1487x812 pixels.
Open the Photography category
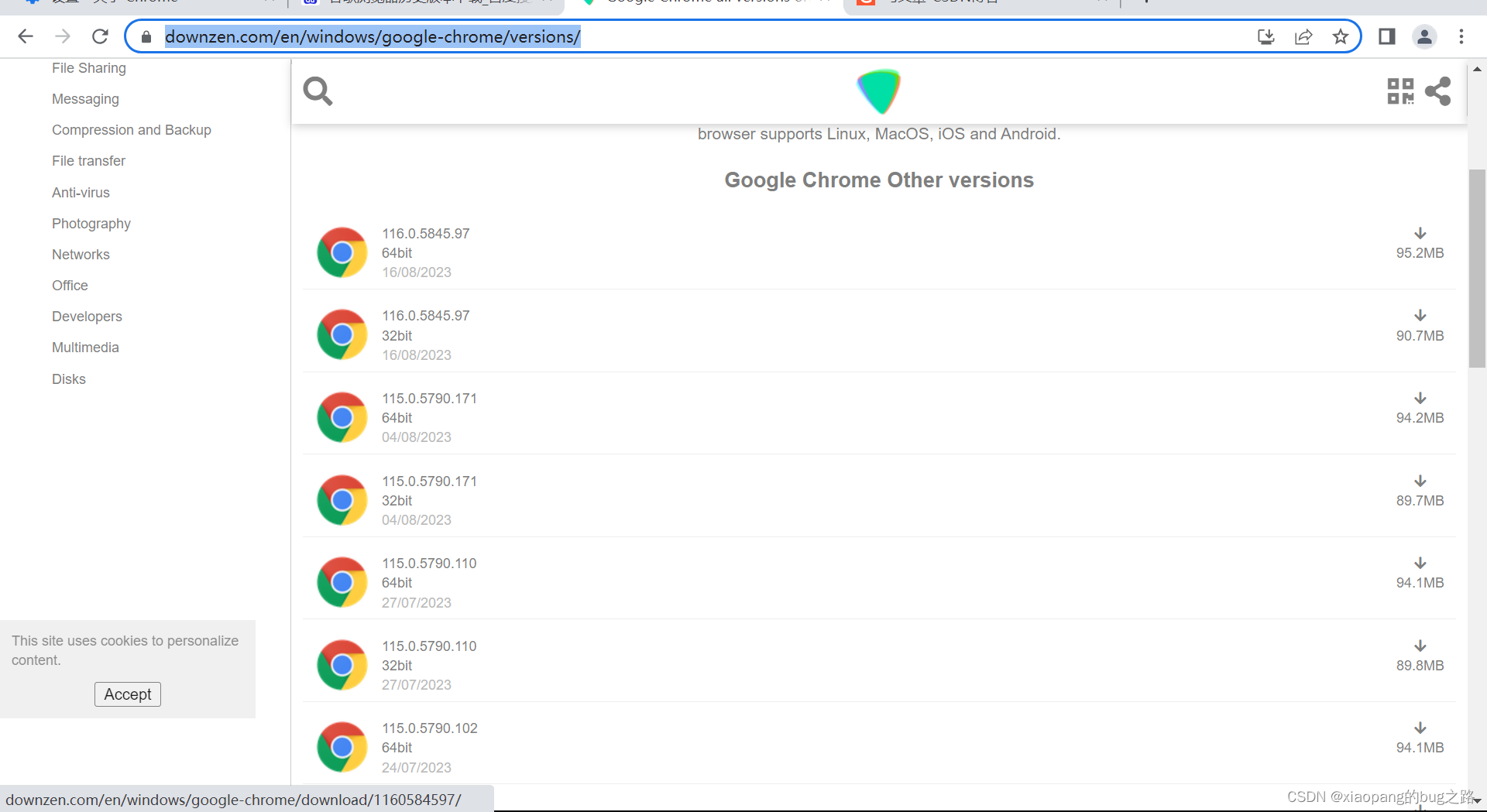[91, 224]
